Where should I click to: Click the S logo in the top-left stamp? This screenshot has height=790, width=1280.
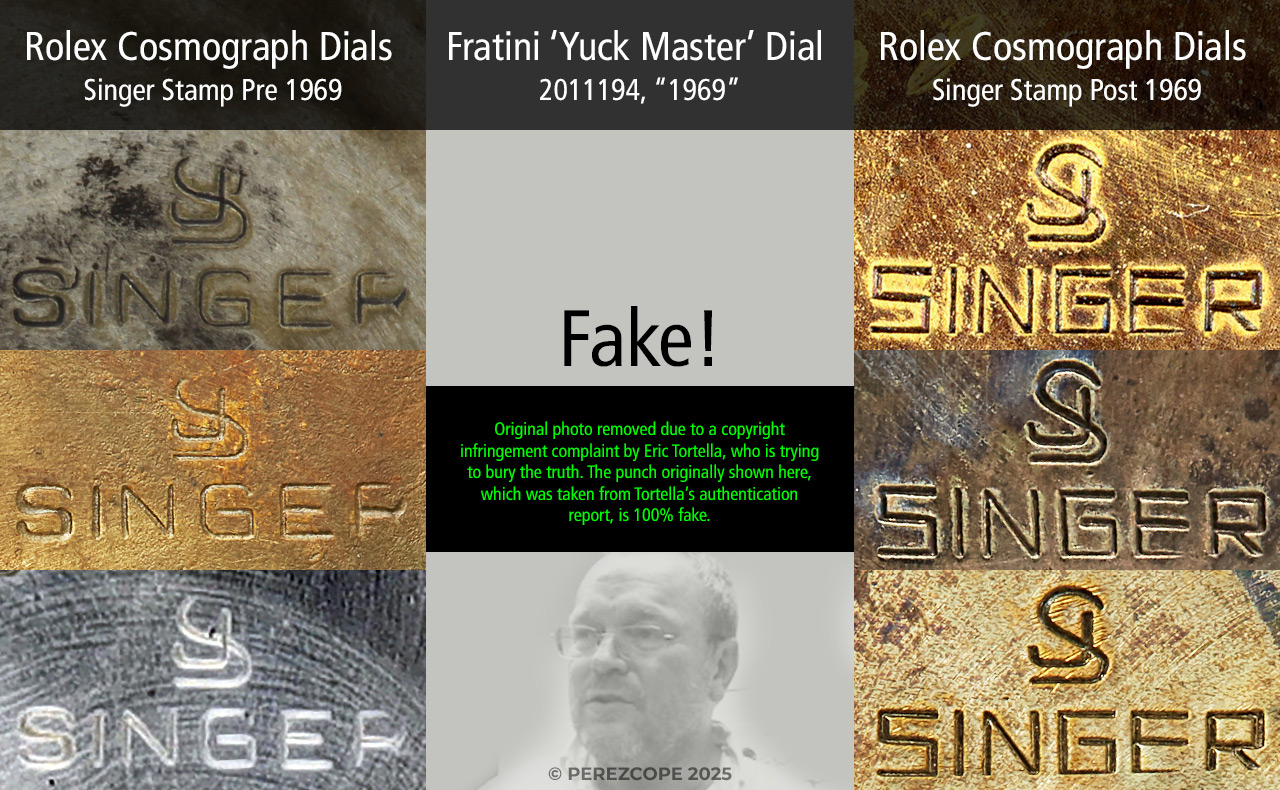pos(210,200)
